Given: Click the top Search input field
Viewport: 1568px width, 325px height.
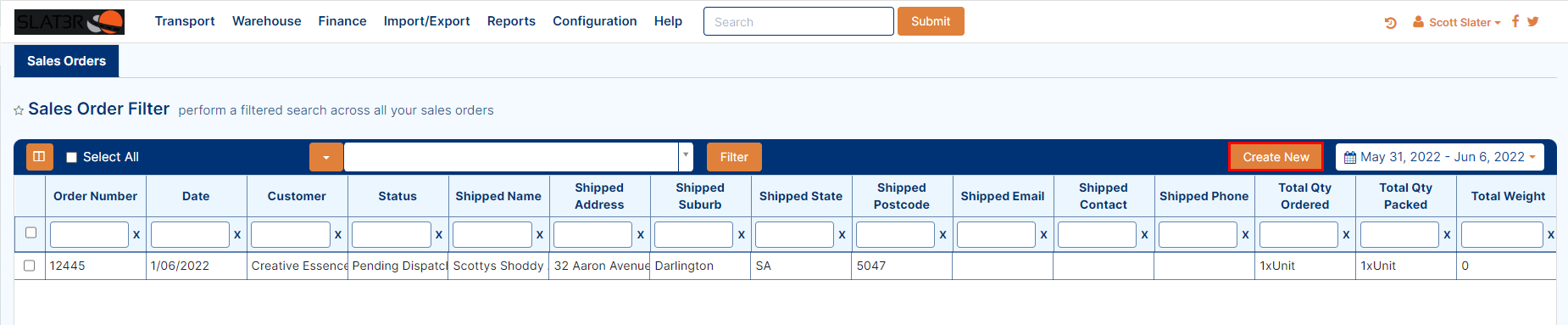Looking at the screenshot, I should 798,21.
